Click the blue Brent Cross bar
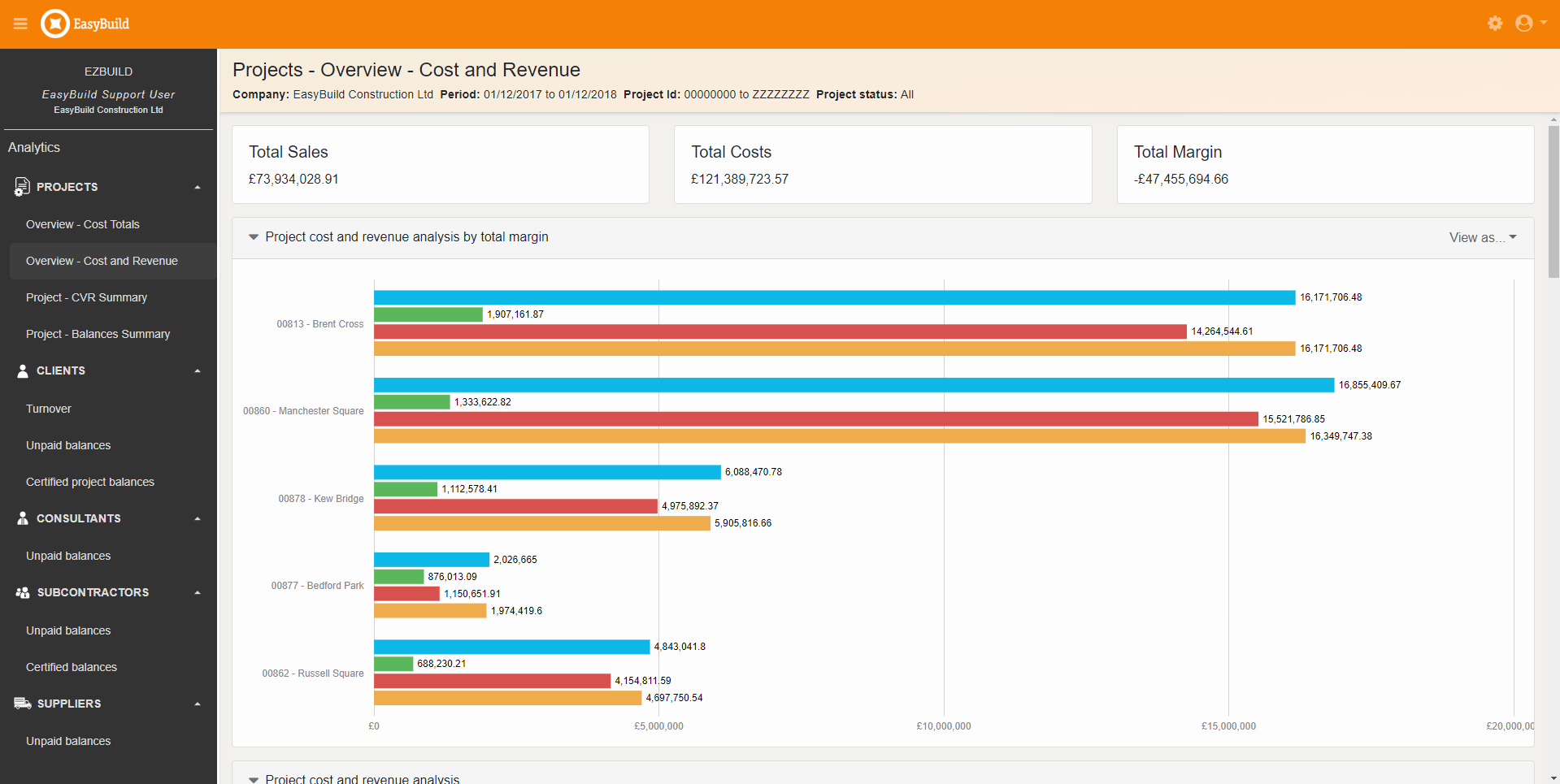This screenshot has width=1560, height=784. [834, 297]
